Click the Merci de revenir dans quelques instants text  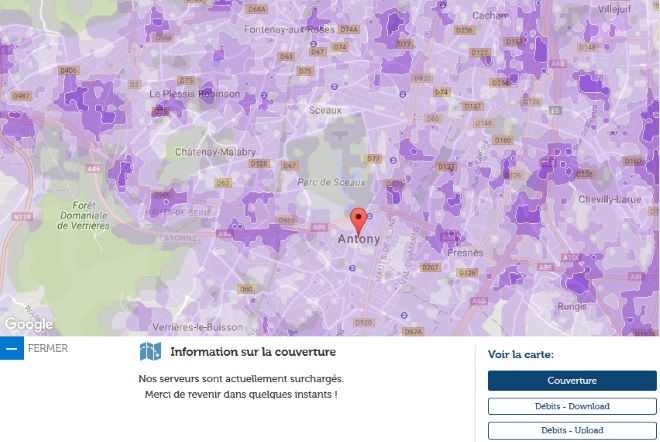pyautogui.click(x=241, y=394)
